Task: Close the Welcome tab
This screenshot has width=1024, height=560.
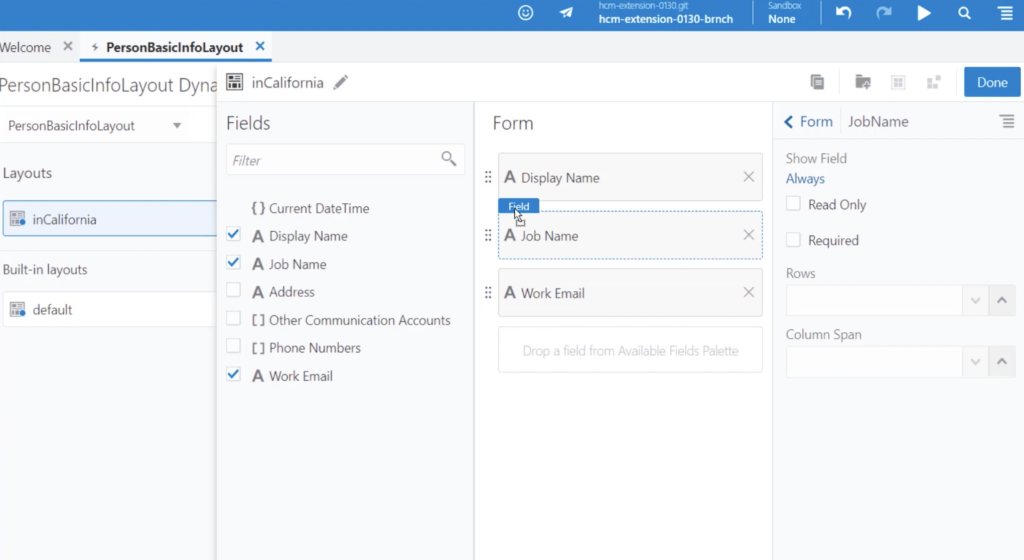Action: (x=67, y=46)
